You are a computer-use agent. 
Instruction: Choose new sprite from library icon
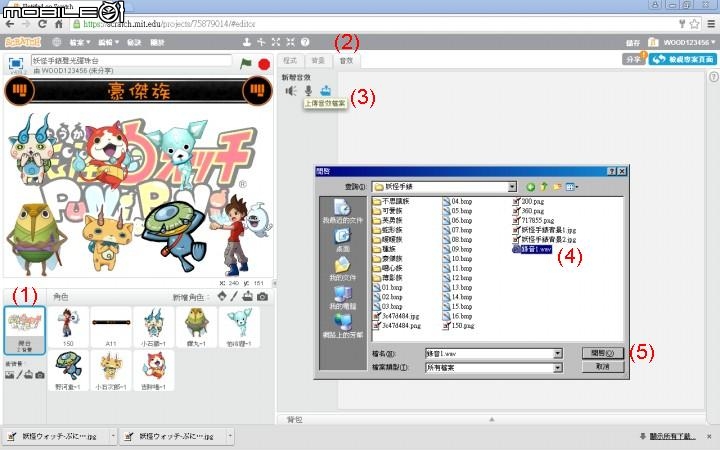222,297
